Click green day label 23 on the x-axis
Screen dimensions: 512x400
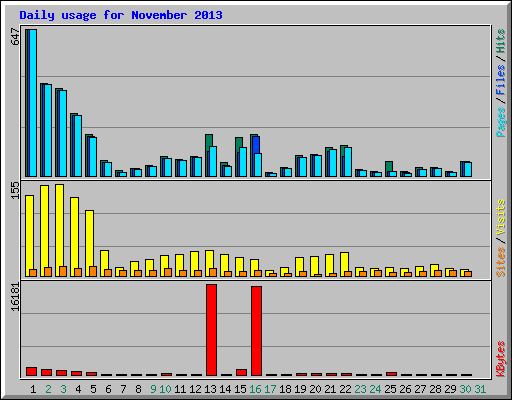pyautogui.click(x=360, y=389)
